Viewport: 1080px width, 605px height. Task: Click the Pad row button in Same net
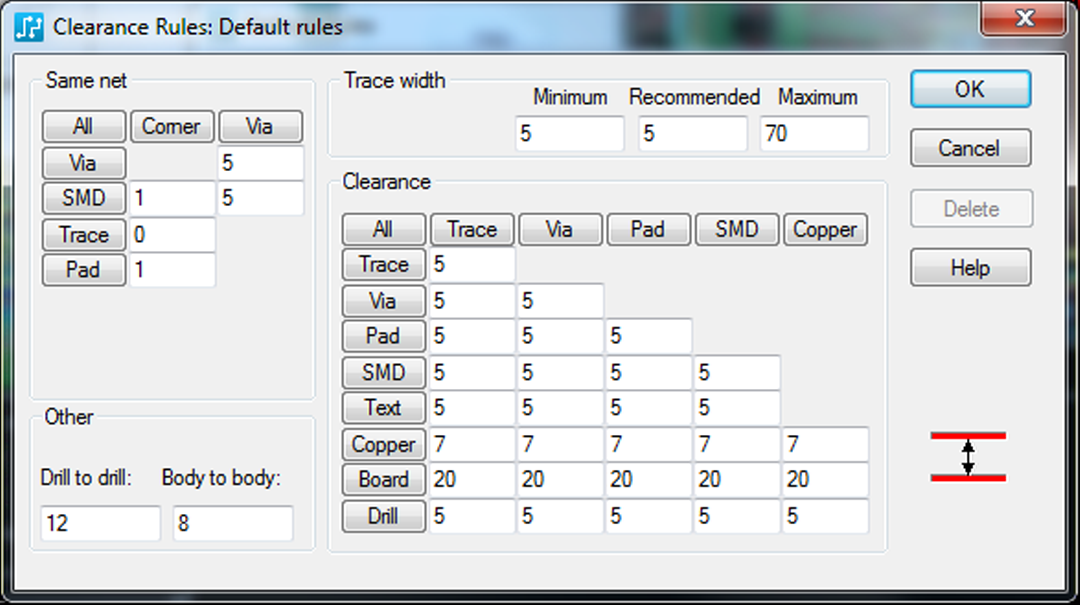(83, 269)
